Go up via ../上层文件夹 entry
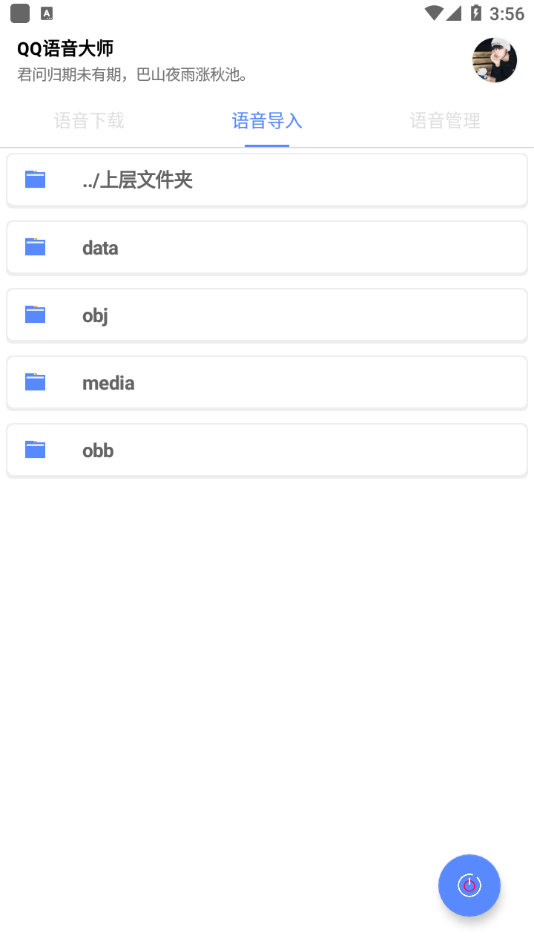The height and width of the screenshot is (950, 534). click(267, 180)
